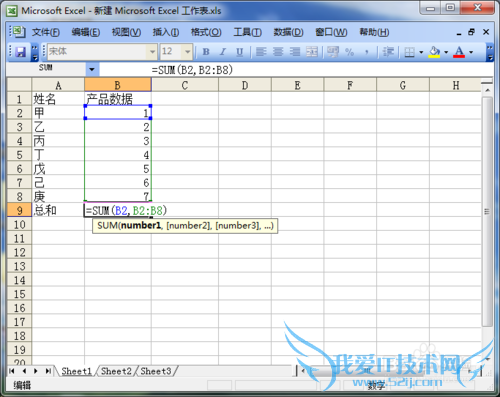Open the 窗口(W) menu
The image size is (500, 397).
tap(331, 32)
